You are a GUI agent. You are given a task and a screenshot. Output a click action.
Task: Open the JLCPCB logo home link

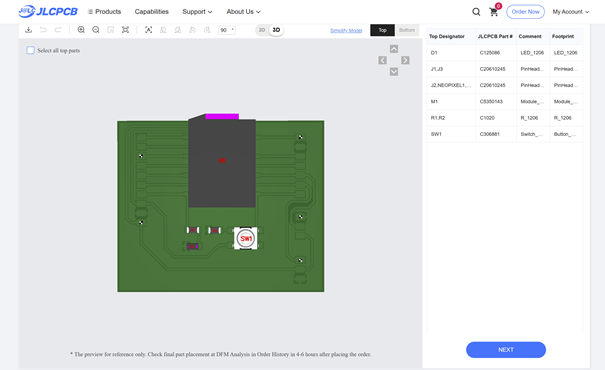[x=48, y=12]
